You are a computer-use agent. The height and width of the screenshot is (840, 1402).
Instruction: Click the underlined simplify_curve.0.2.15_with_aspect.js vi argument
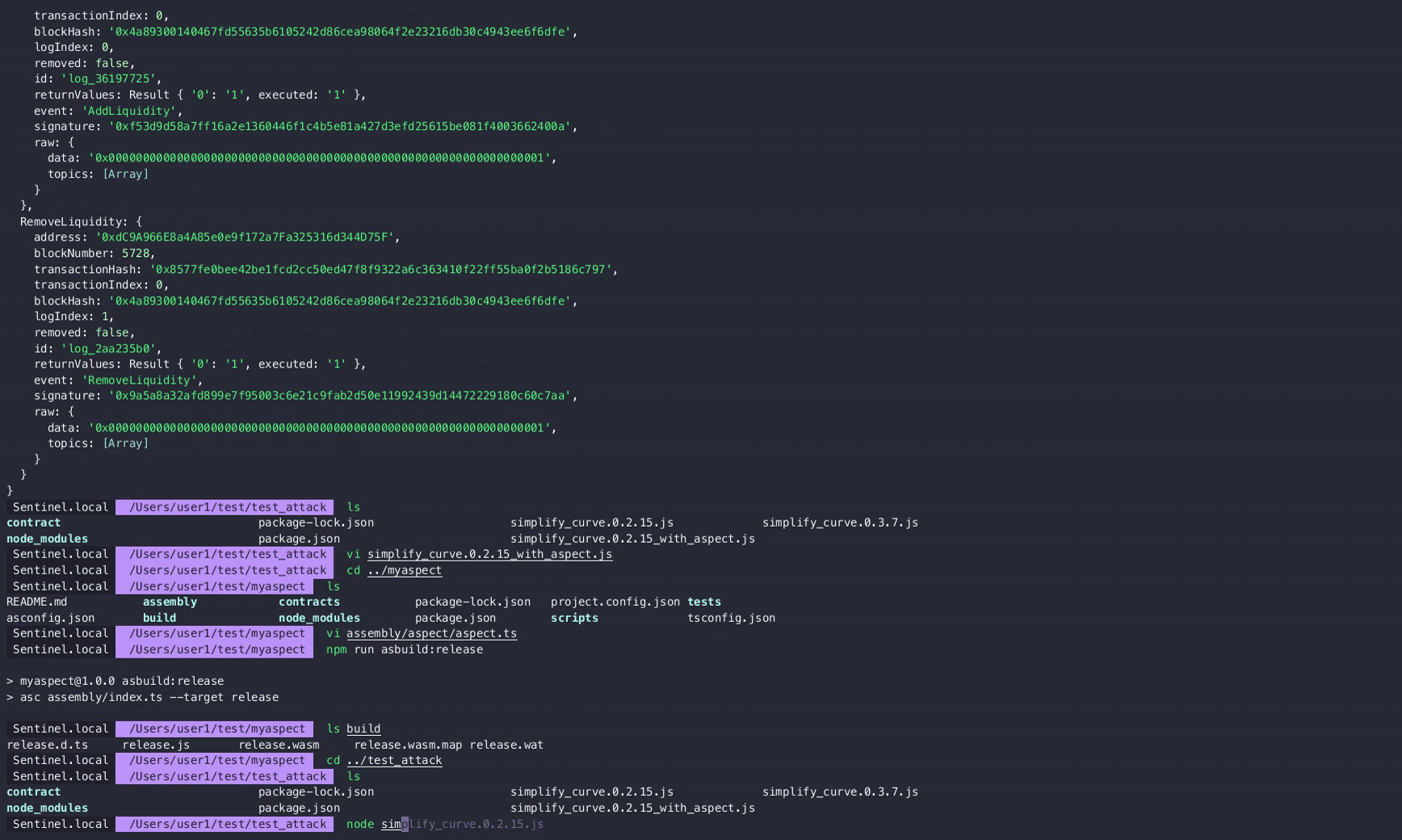[489, 554]
